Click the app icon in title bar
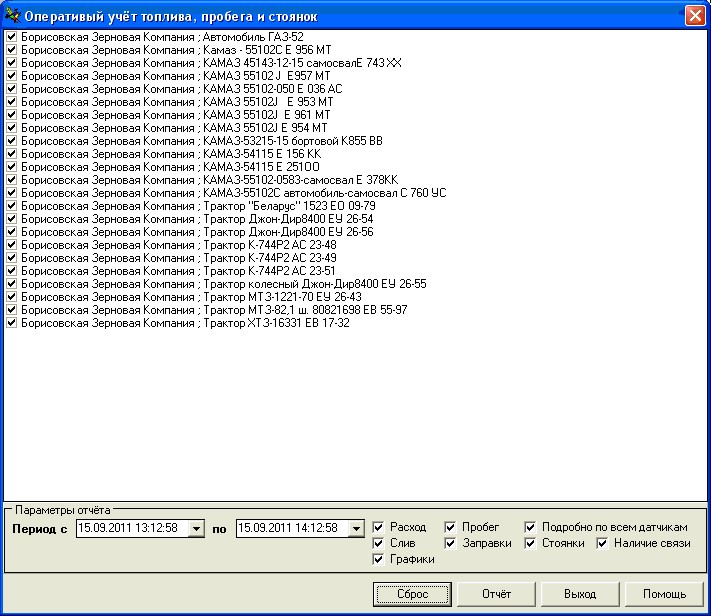The image size is (711, 616). pos(12,16)
